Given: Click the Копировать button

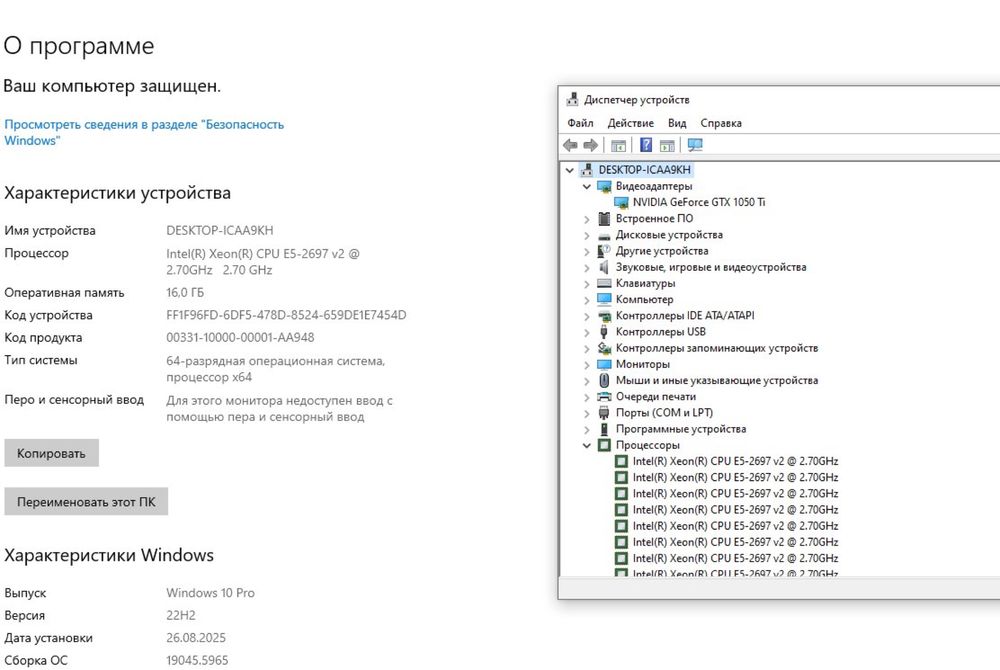Looking at the screenshot, I should [52, 453].
